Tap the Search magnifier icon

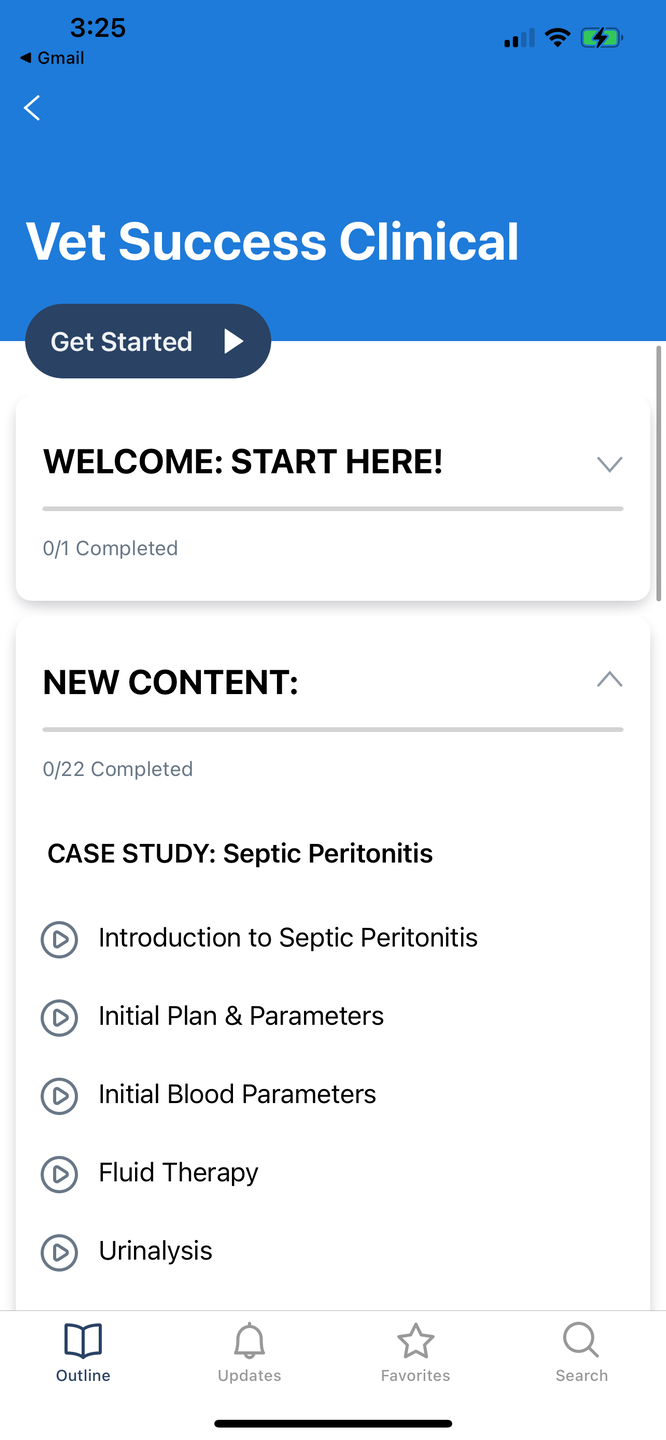[581, 1340]
